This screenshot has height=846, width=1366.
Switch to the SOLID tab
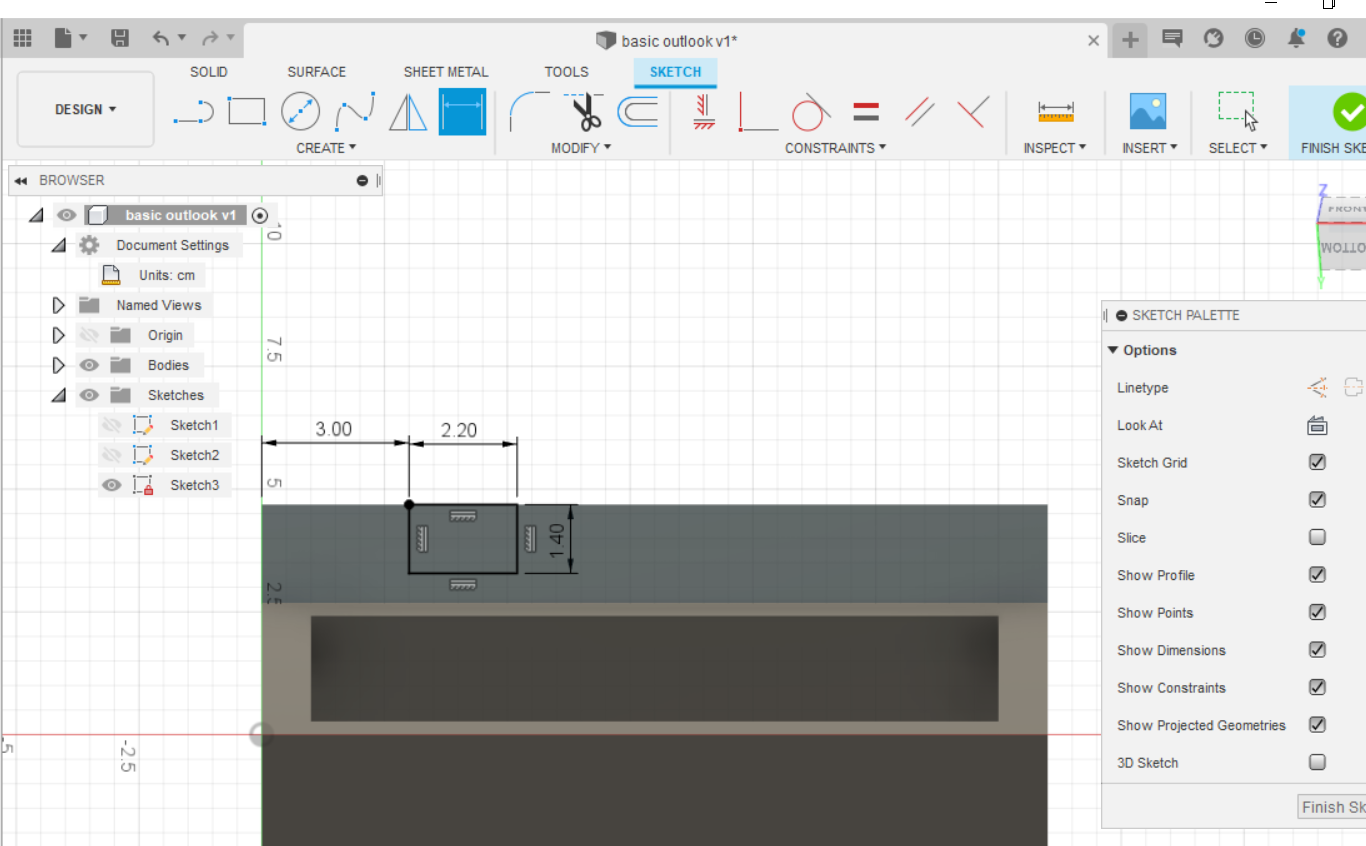(209, 71)
